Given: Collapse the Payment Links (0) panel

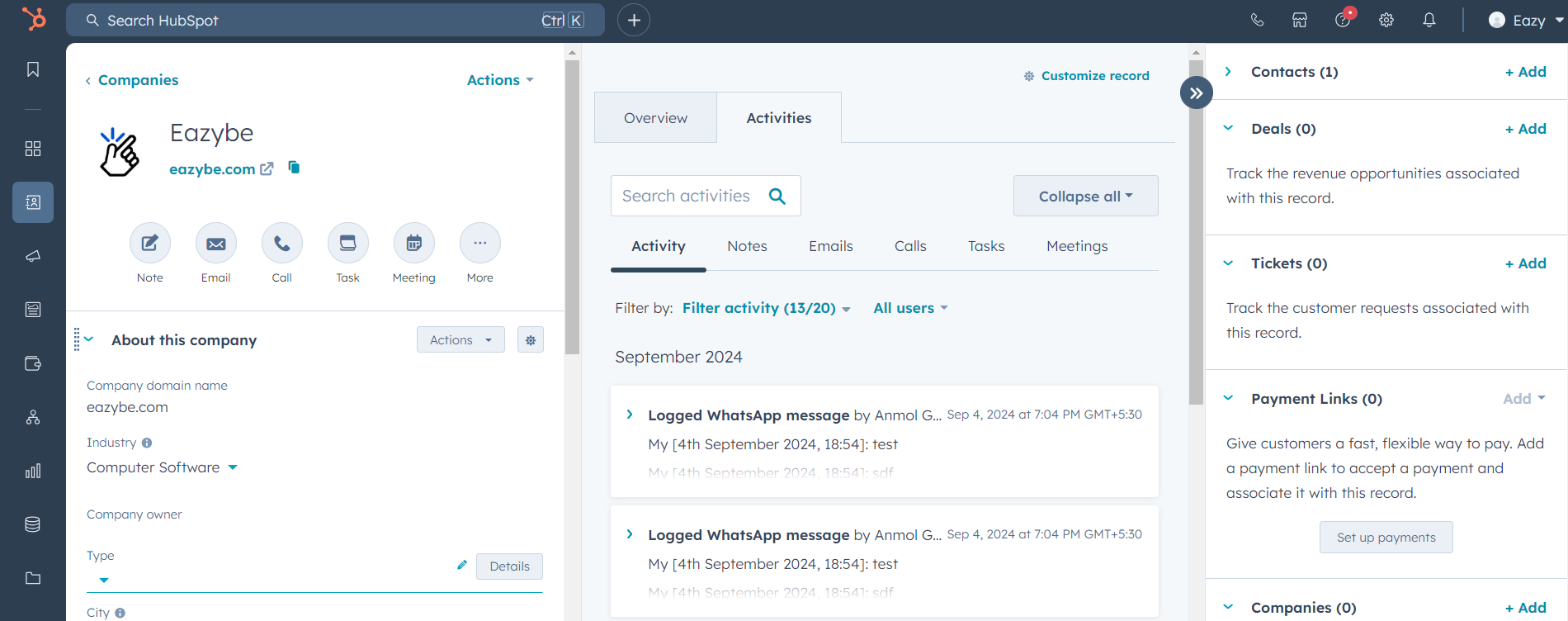Looking at the screenshot, I should click(x=1228, y=398).
